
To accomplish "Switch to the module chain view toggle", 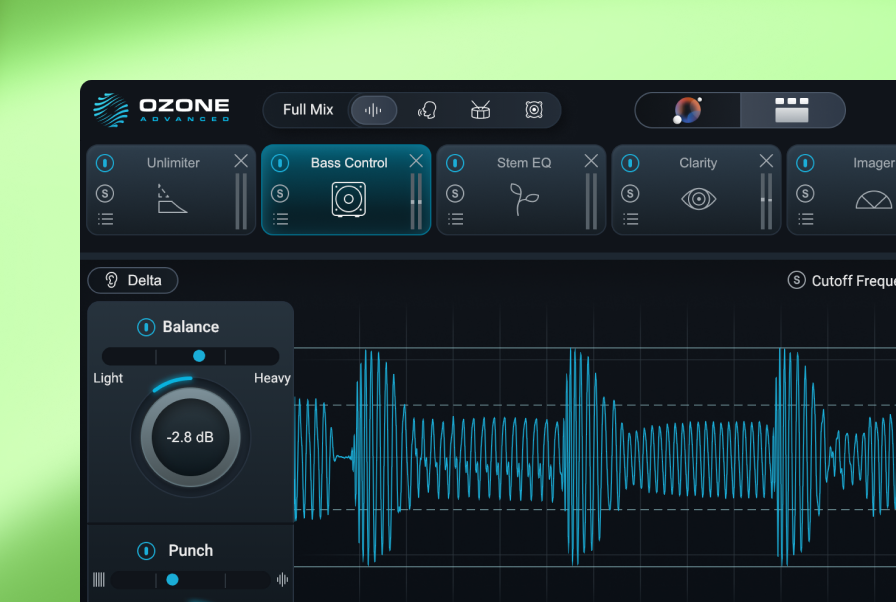I will click(793, 110).
